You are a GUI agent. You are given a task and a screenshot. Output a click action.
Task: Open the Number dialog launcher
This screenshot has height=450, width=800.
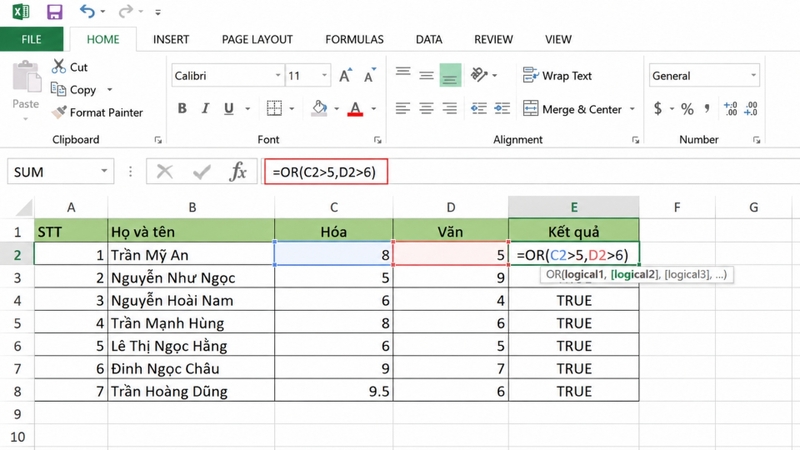(756, 140)
